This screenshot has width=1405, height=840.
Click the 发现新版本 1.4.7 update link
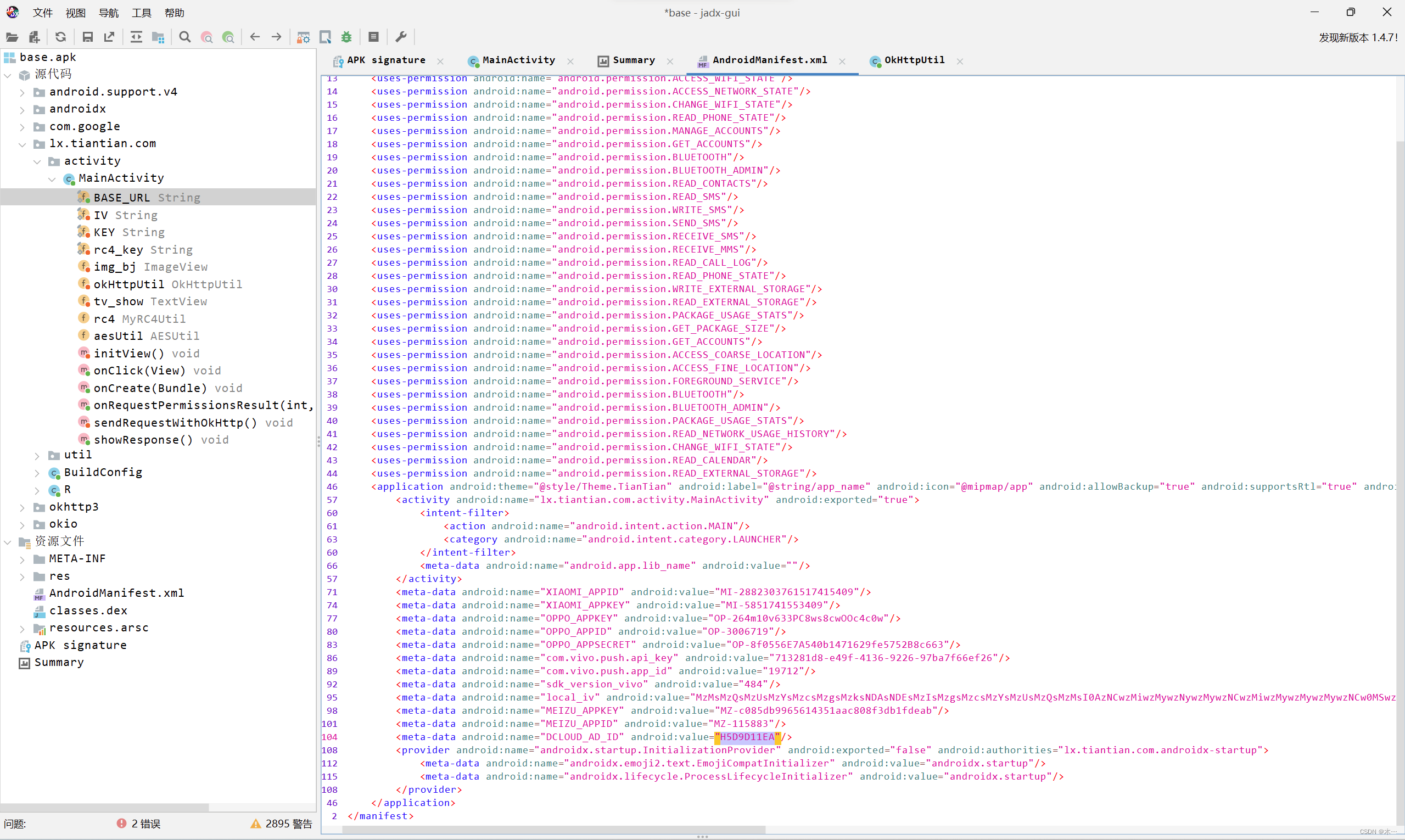[x=1357, y=37]
